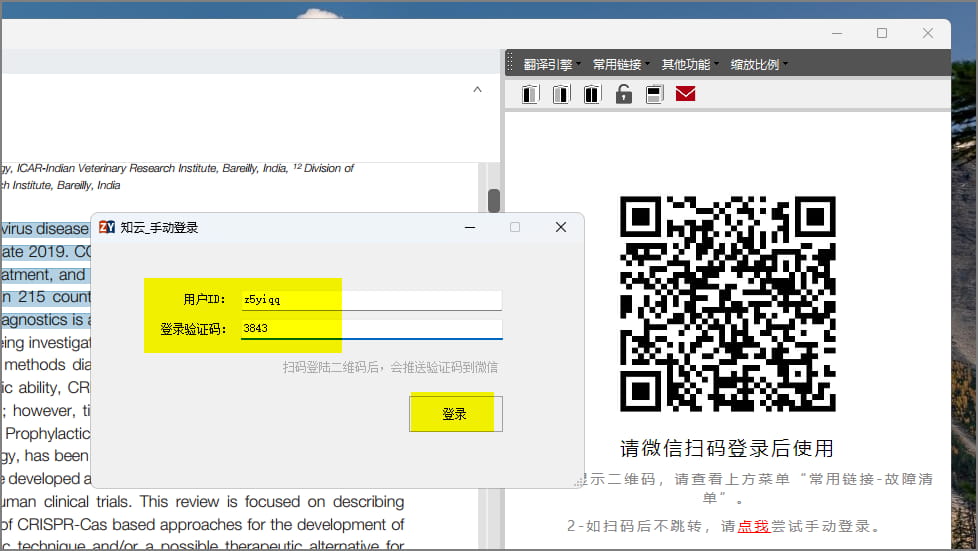
Task: Maximize the main application window
Action: point(882,33)
